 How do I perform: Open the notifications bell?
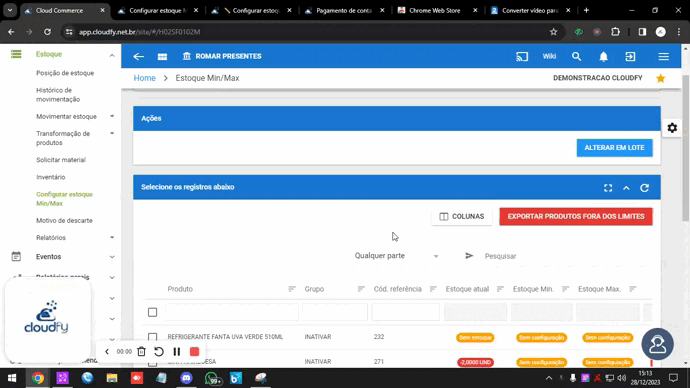(603, 56)
